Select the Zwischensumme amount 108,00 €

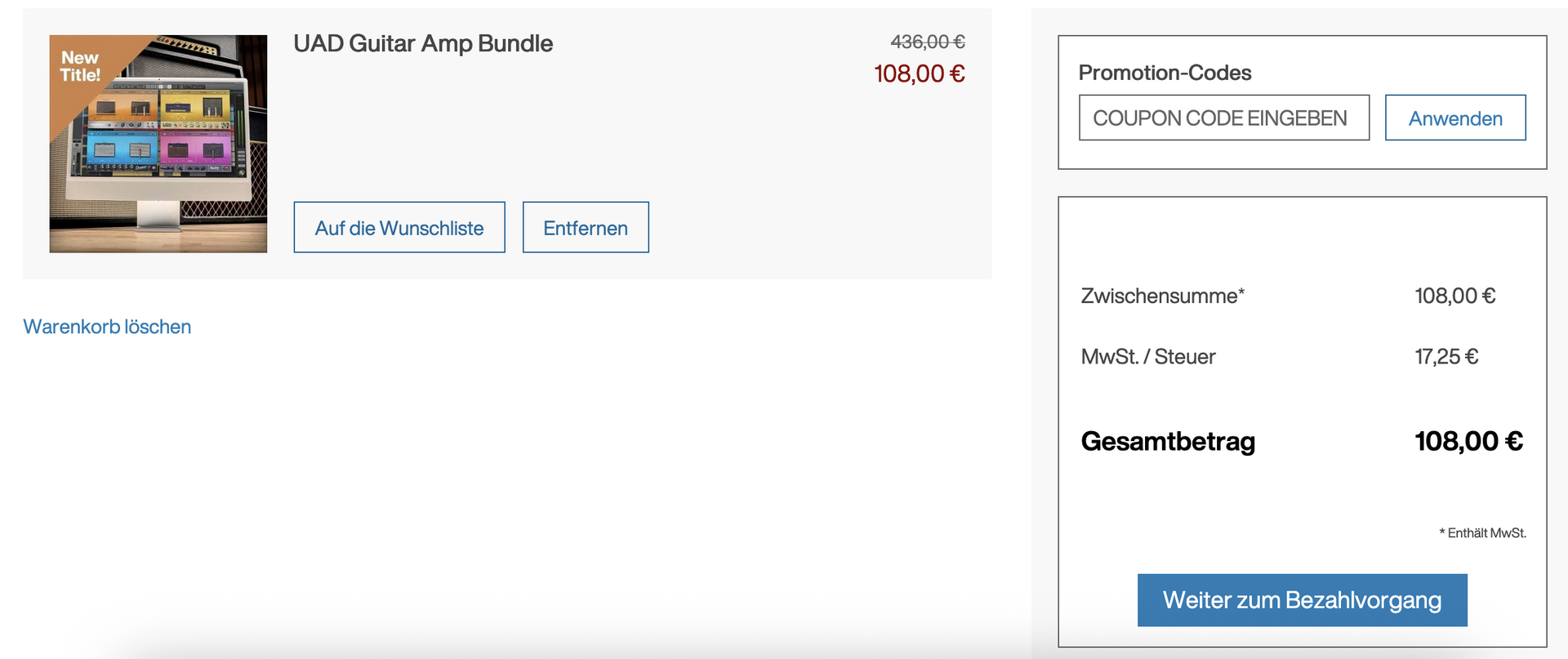tap(1455, 296)
